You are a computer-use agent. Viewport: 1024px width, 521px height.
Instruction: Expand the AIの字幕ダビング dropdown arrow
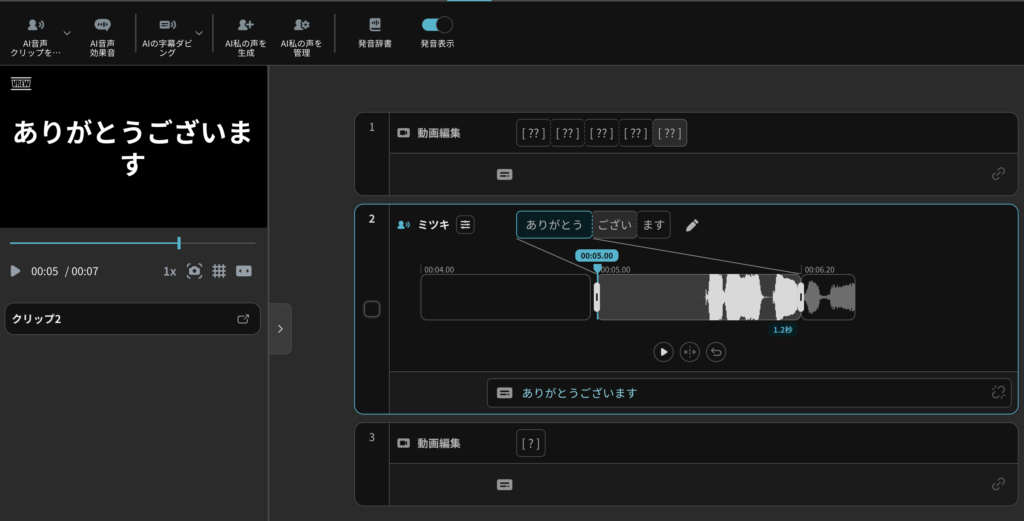[199, 33]
